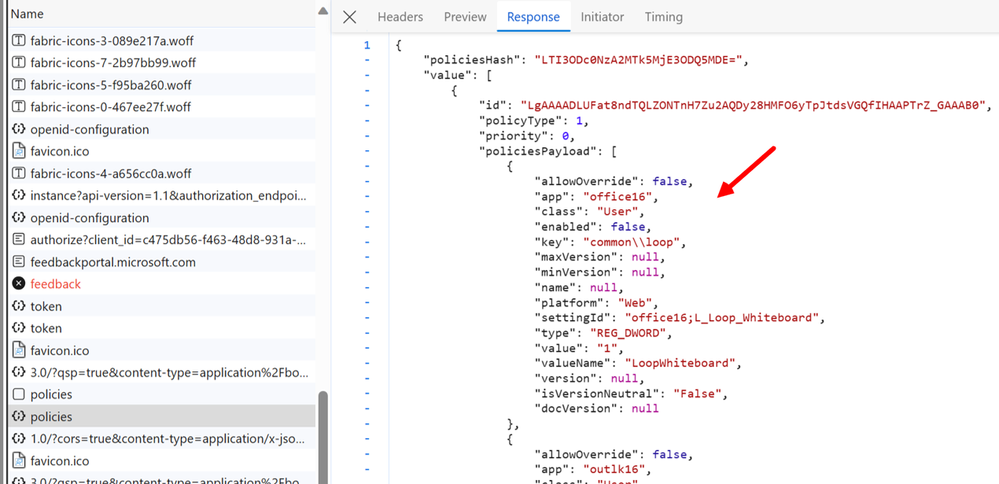Click the font icon beside fabric-icons-7-2b97bb99.woff
This screenshot has height=484, width=999.
coord(19,63)
